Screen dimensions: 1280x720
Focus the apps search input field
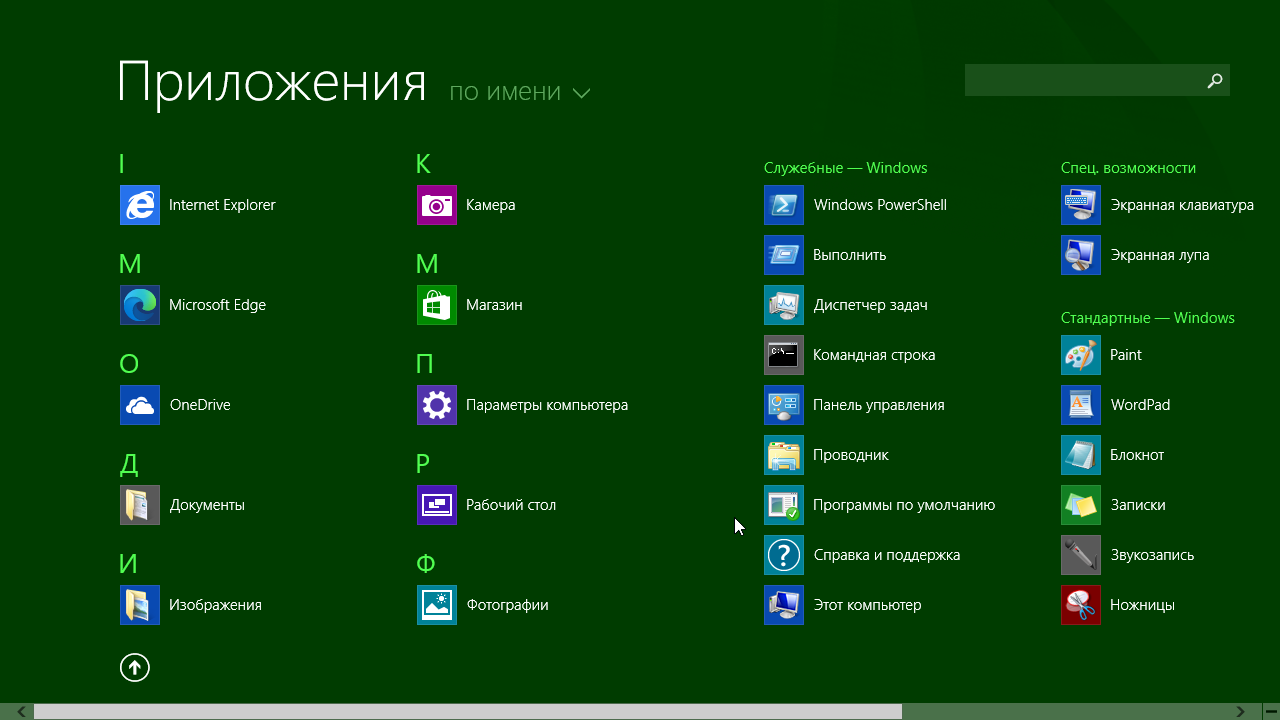1083,80
